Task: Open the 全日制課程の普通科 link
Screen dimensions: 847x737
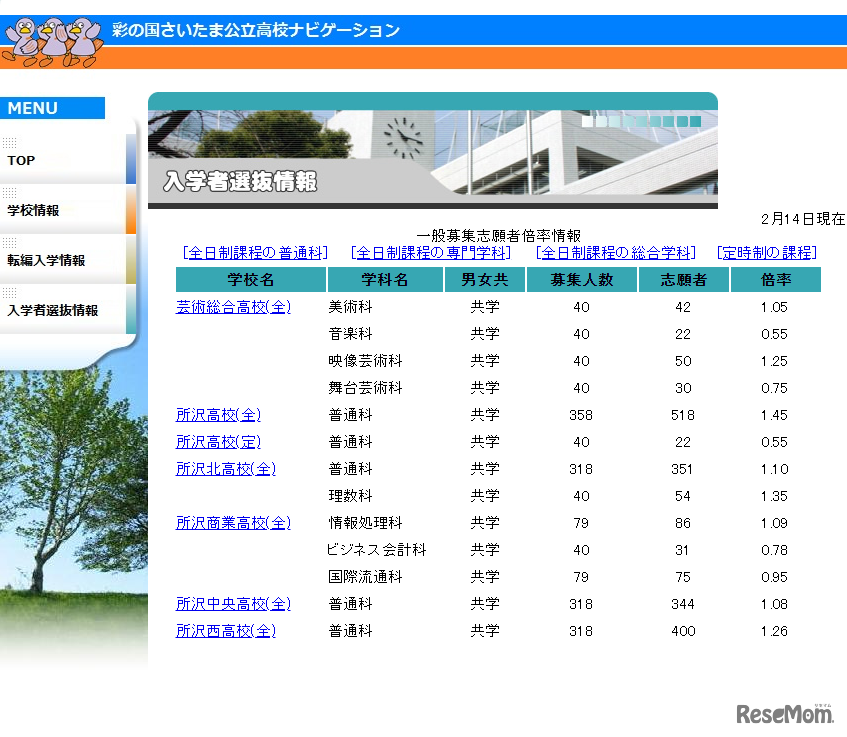Action: tap(256, 252)
